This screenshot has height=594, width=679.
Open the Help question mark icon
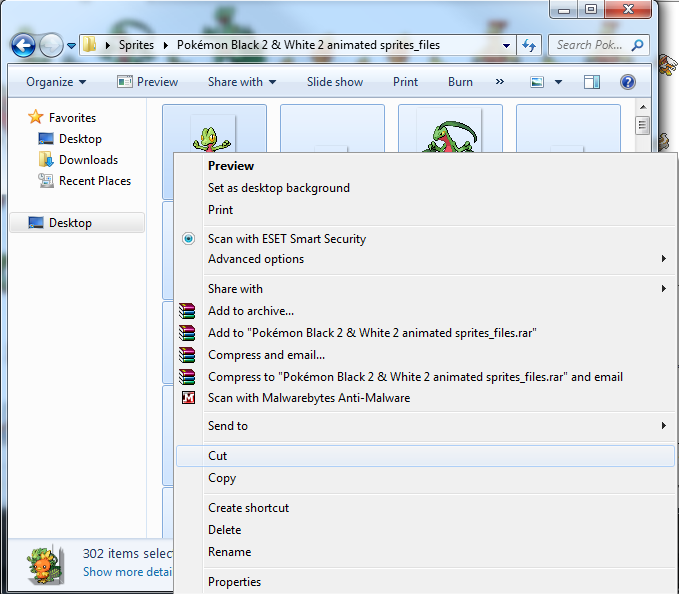(627, 82)
